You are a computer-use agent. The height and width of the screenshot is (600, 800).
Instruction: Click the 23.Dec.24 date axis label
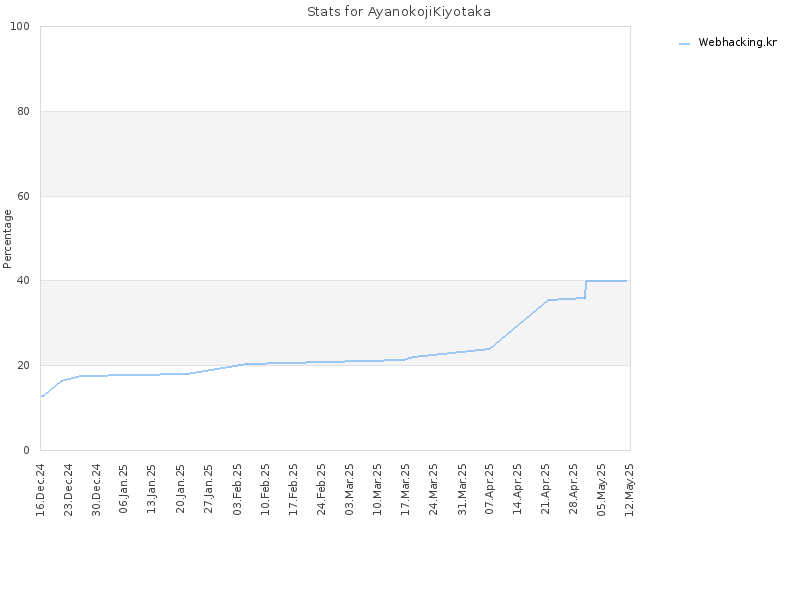pos(68,490)
